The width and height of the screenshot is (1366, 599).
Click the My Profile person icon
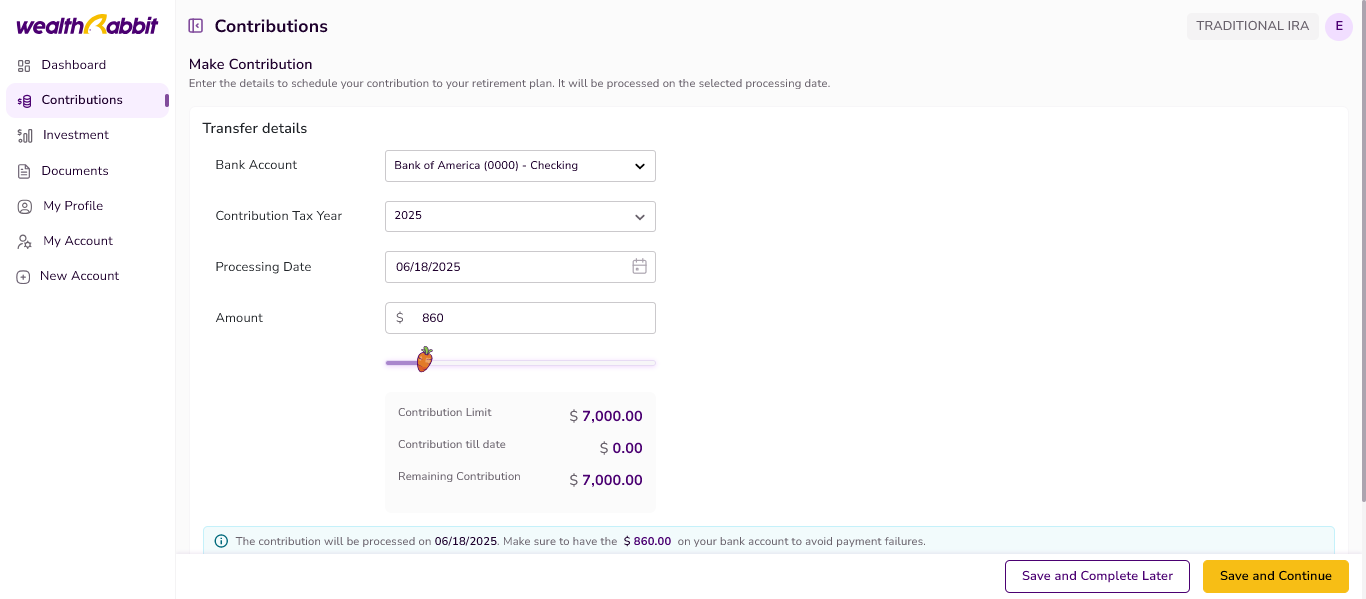click(24, 206)
